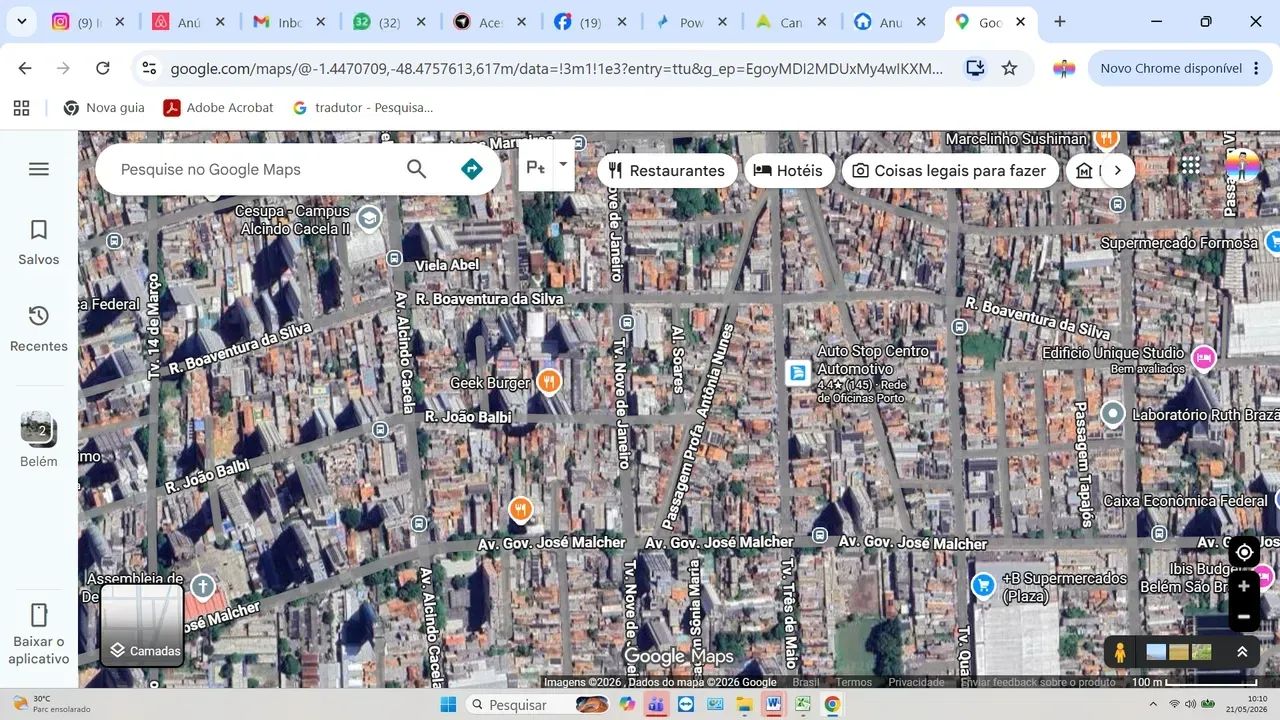Open Salvos saved places
The height and width of the screenshot is (720, 1280).
39,243
